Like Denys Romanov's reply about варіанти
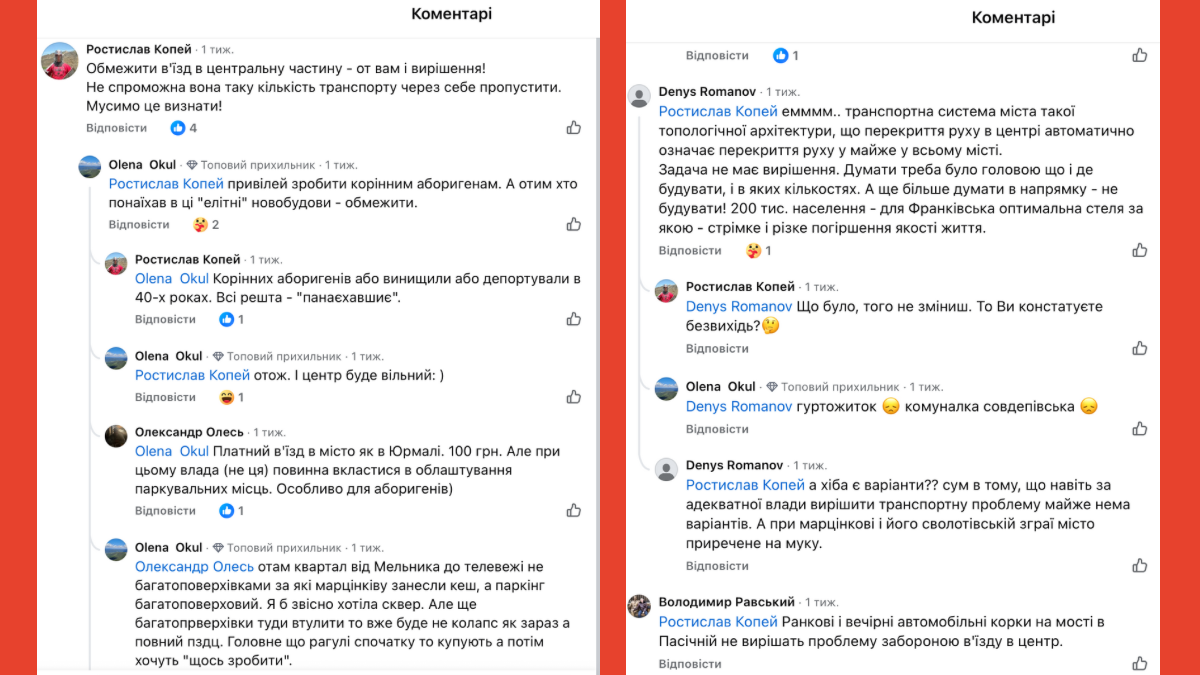 (x=1140, y=566)
